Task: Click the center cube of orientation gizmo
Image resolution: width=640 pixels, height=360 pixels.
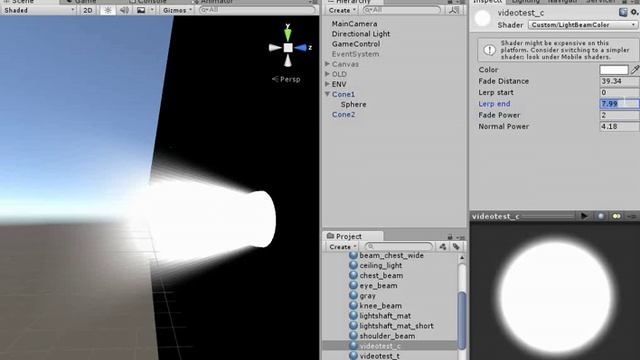Action: [x=288, y=48]
